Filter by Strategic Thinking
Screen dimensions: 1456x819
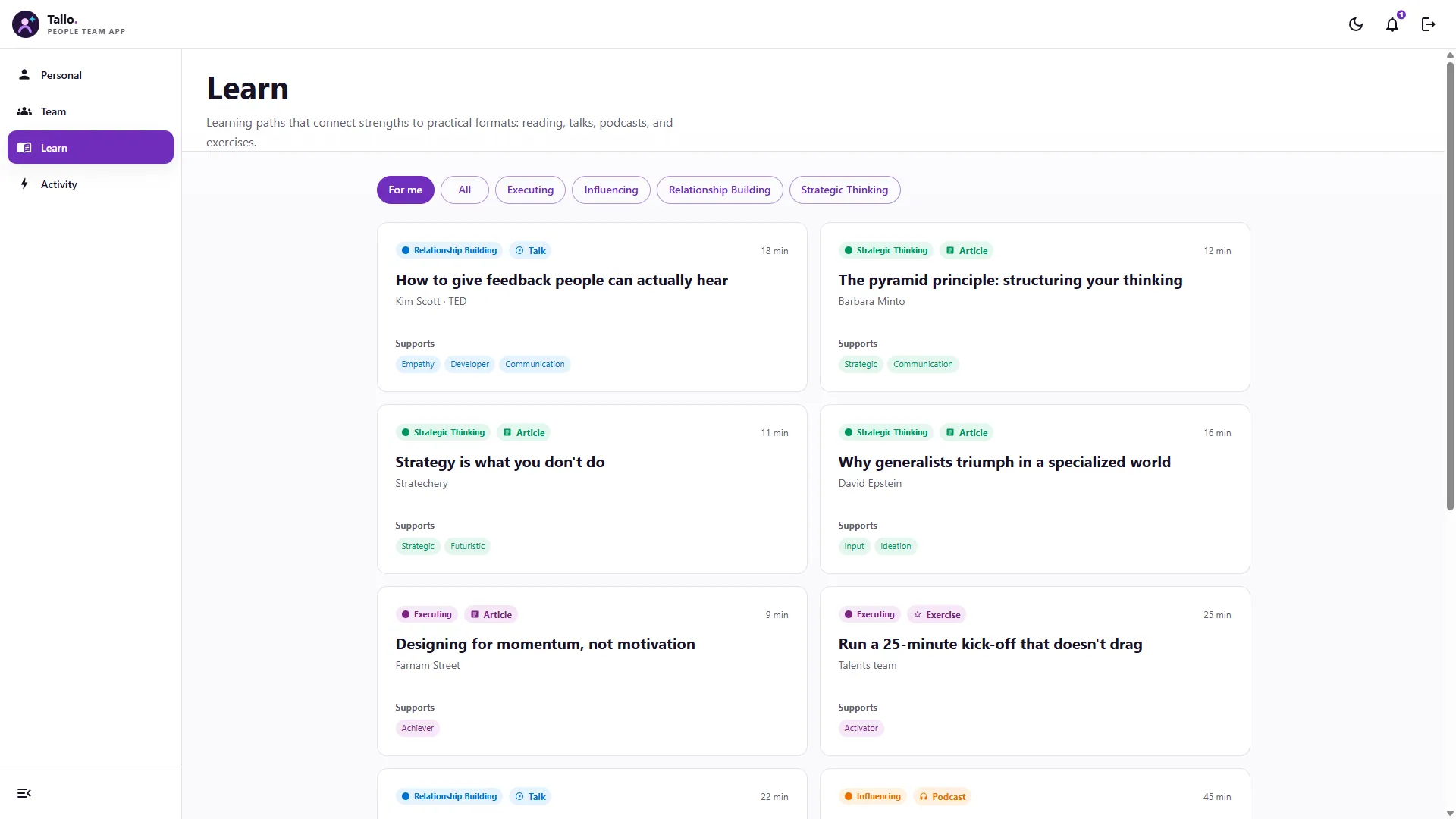click(x=845, y=190)
